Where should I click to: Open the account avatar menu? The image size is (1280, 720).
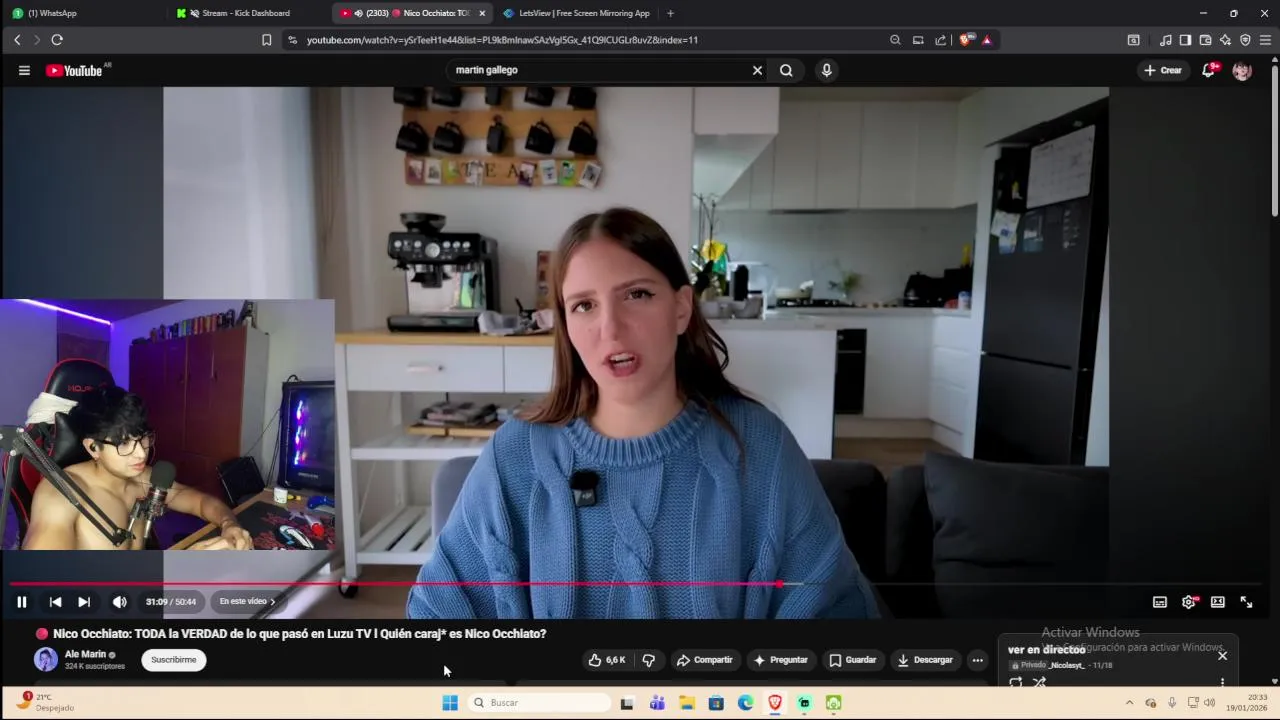pos(1242,70)
